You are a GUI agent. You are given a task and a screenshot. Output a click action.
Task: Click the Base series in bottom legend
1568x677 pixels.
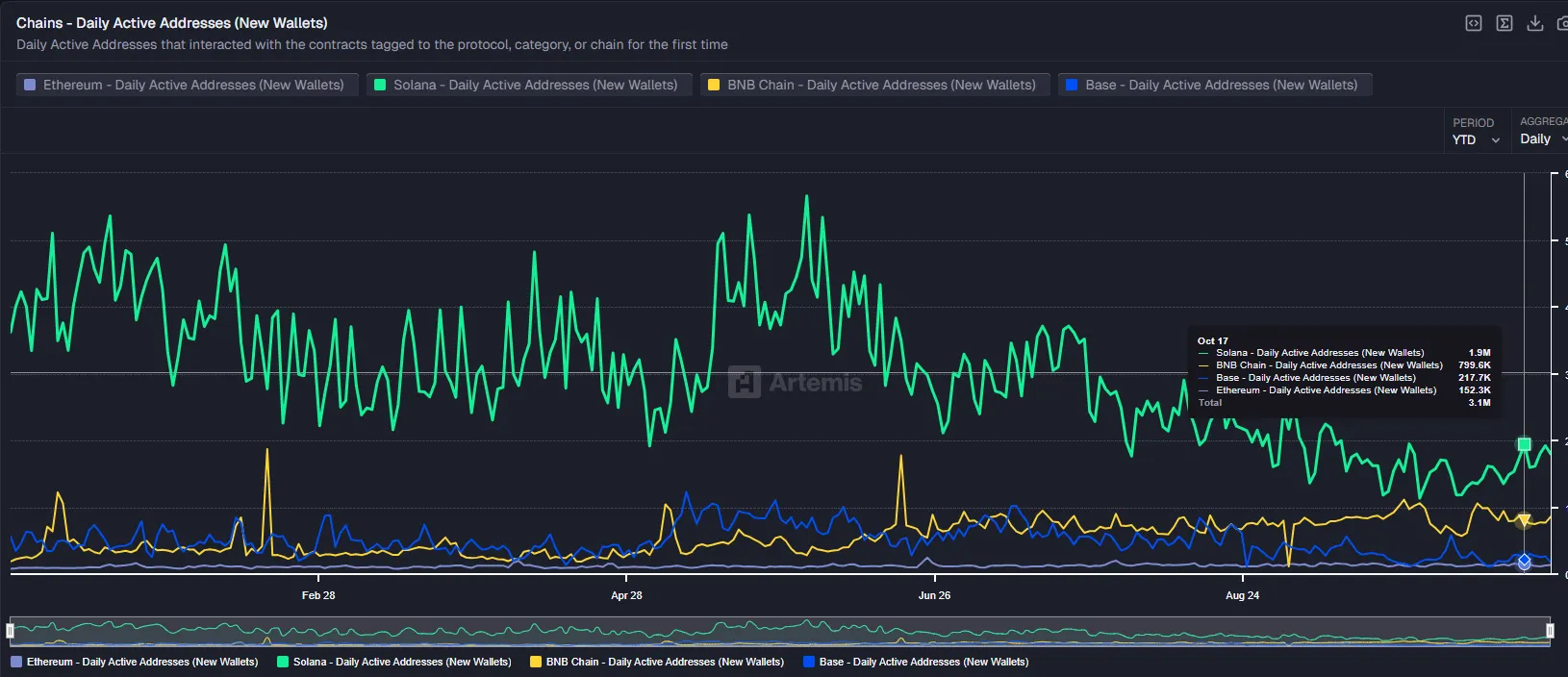click(916, 662)
